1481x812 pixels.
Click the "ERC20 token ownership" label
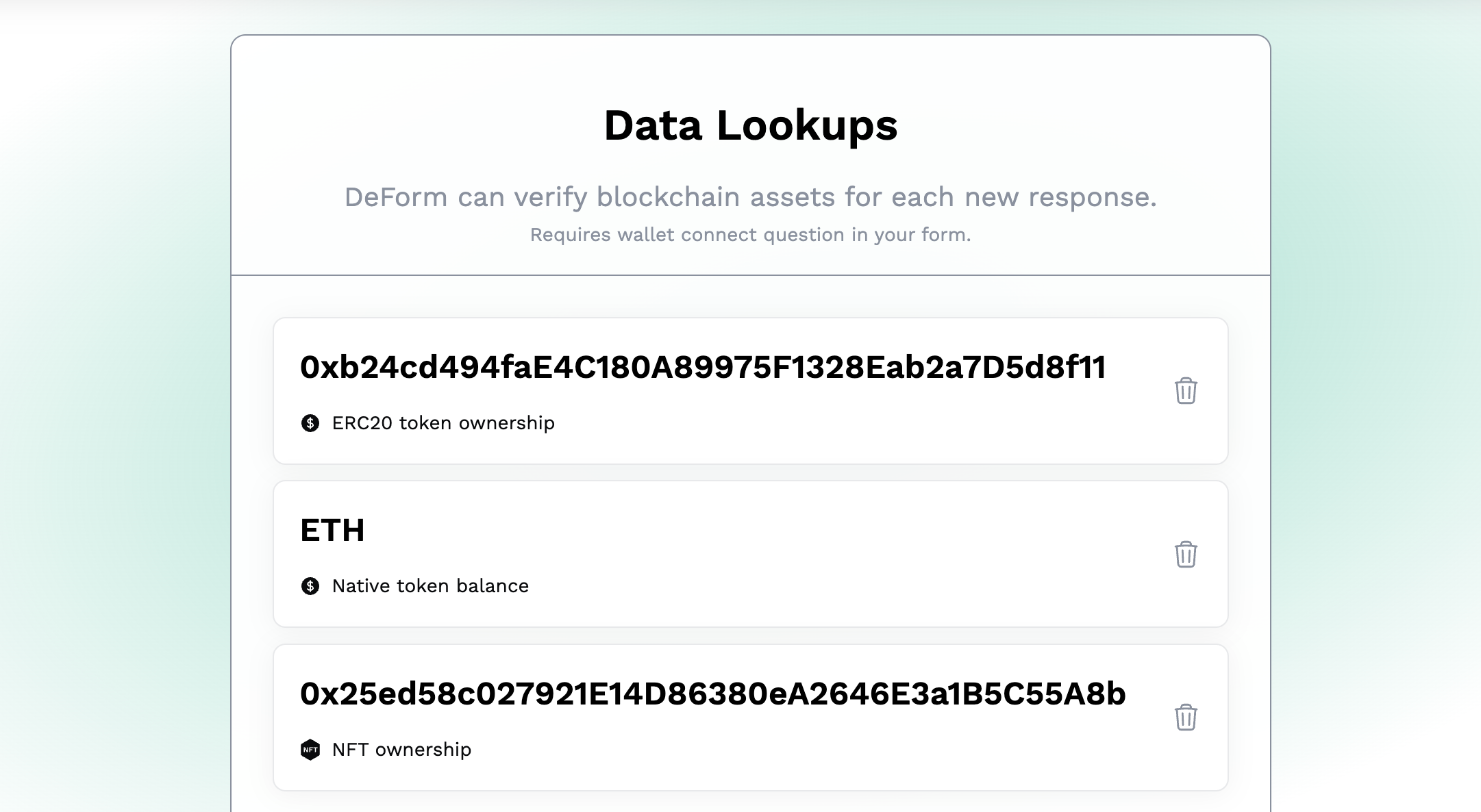(443, 423)
